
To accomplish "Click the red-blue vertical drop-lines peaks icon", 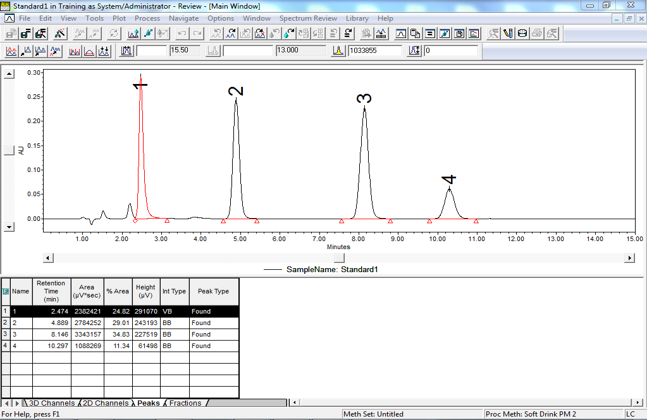I will tap(75, 52).
